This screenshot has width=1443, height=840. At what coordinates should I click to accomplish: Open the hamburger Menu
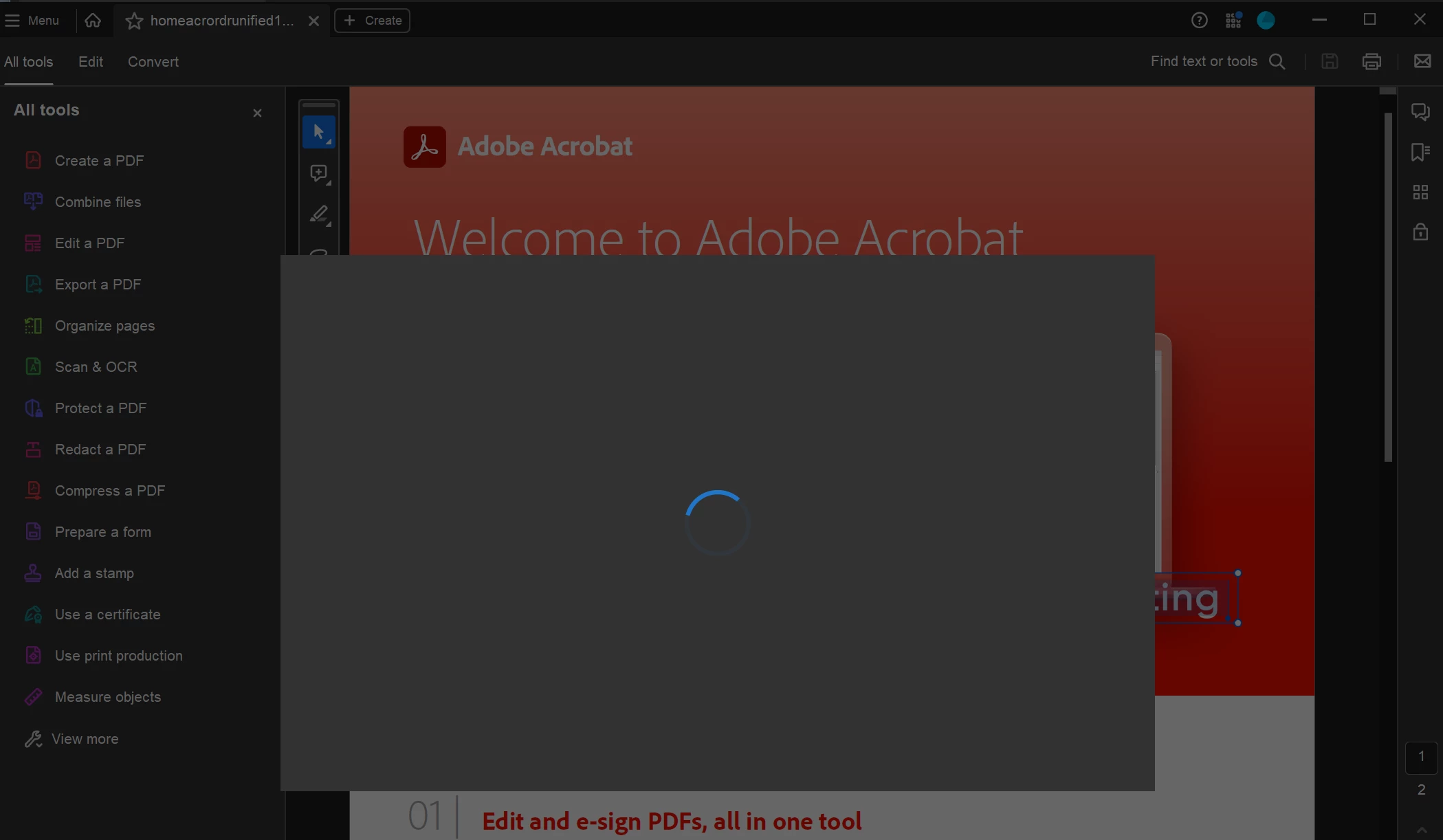tap(32, 21)
